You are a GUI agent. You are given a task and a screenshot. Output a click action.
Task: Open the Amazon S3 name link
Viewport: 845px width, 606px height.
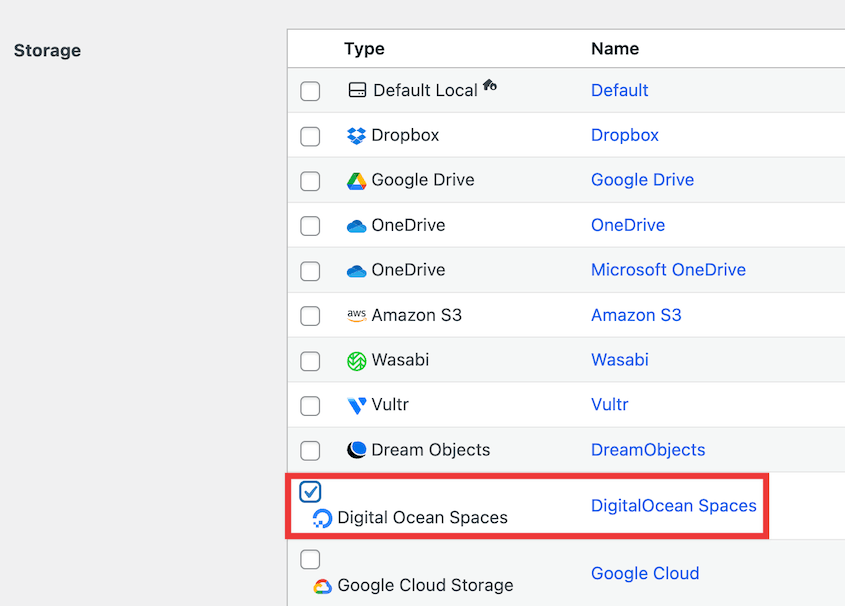tap(636, 315)
